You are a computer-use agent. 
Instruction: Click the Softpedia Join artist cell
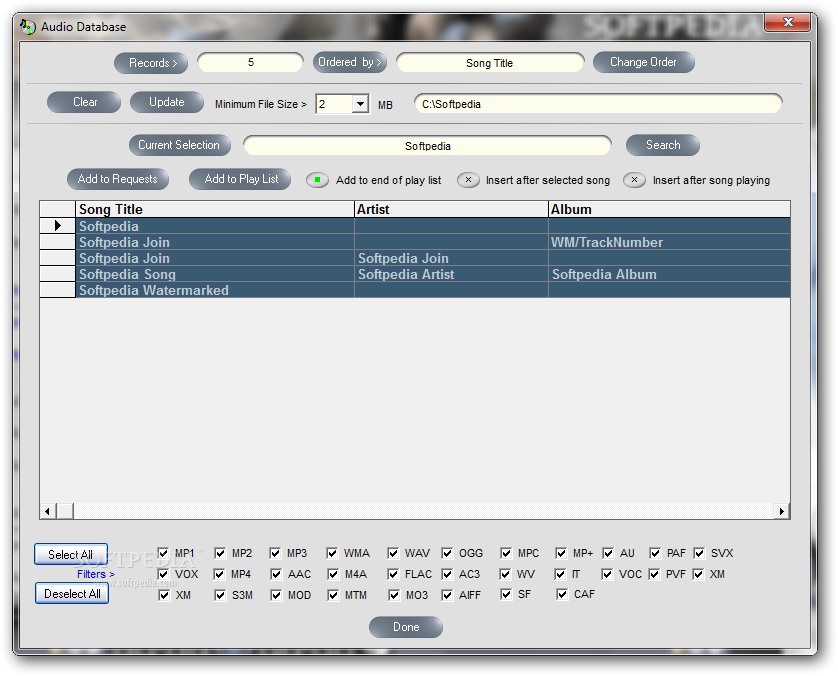[452, 258]
